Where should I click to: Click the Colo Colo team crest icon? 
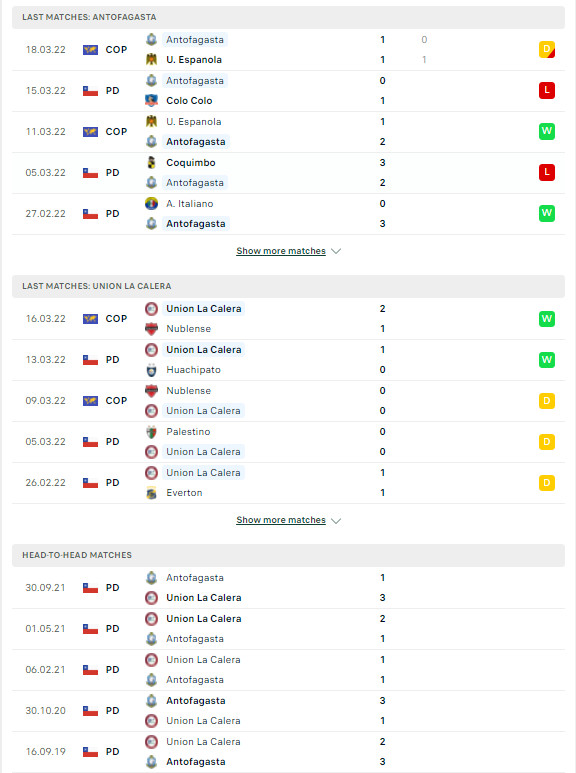[151, 101]
